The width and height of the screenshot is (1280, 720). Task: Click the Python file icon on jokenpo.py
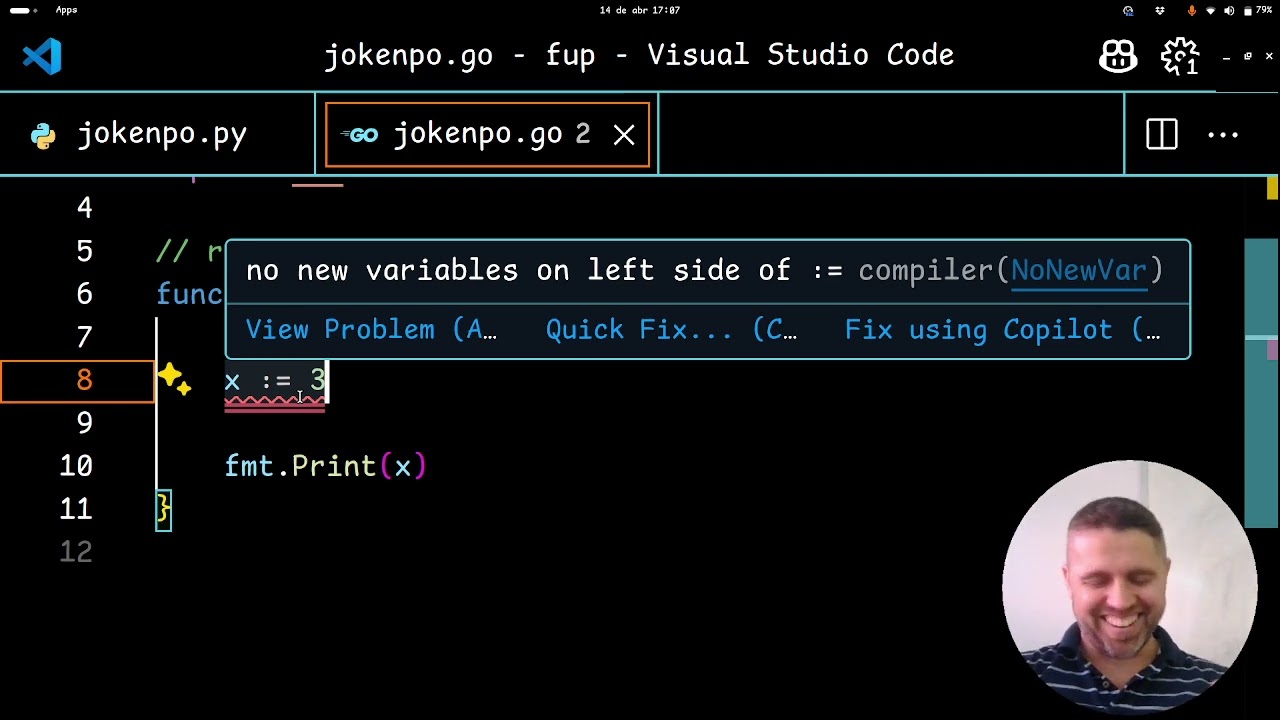click(x=43, y=136)
